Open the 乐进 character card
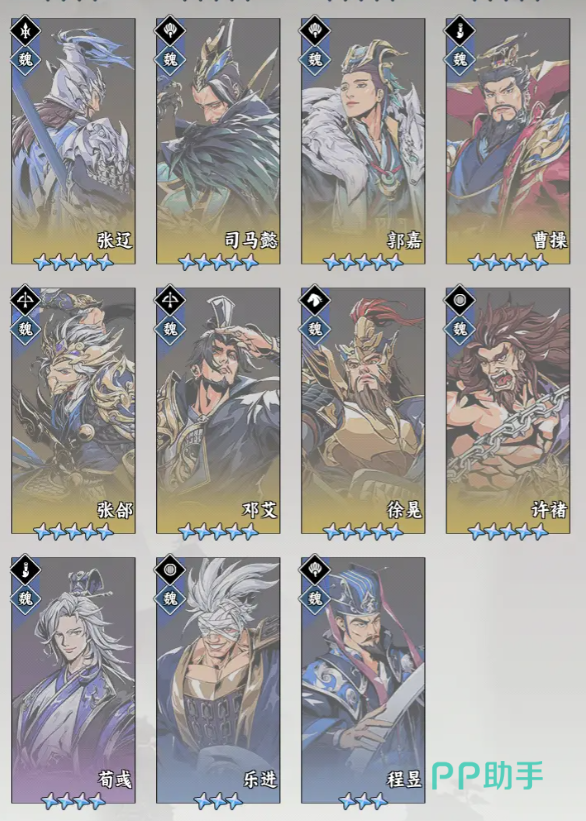This screenshot has height=821, width=586. pos(218,680)
